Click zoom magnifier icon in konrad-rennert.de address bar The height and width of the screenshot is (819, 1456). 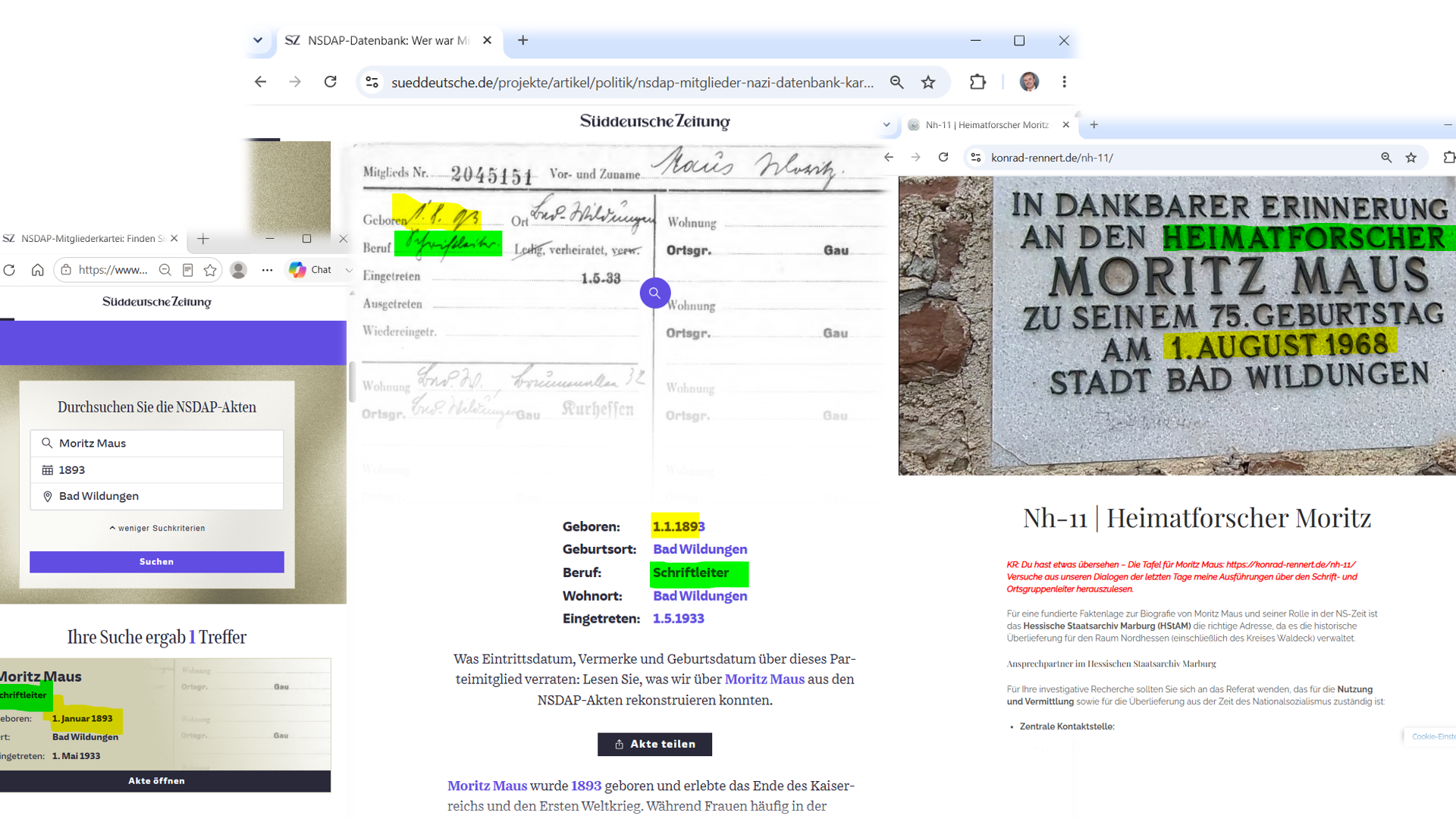[1386, 158]
